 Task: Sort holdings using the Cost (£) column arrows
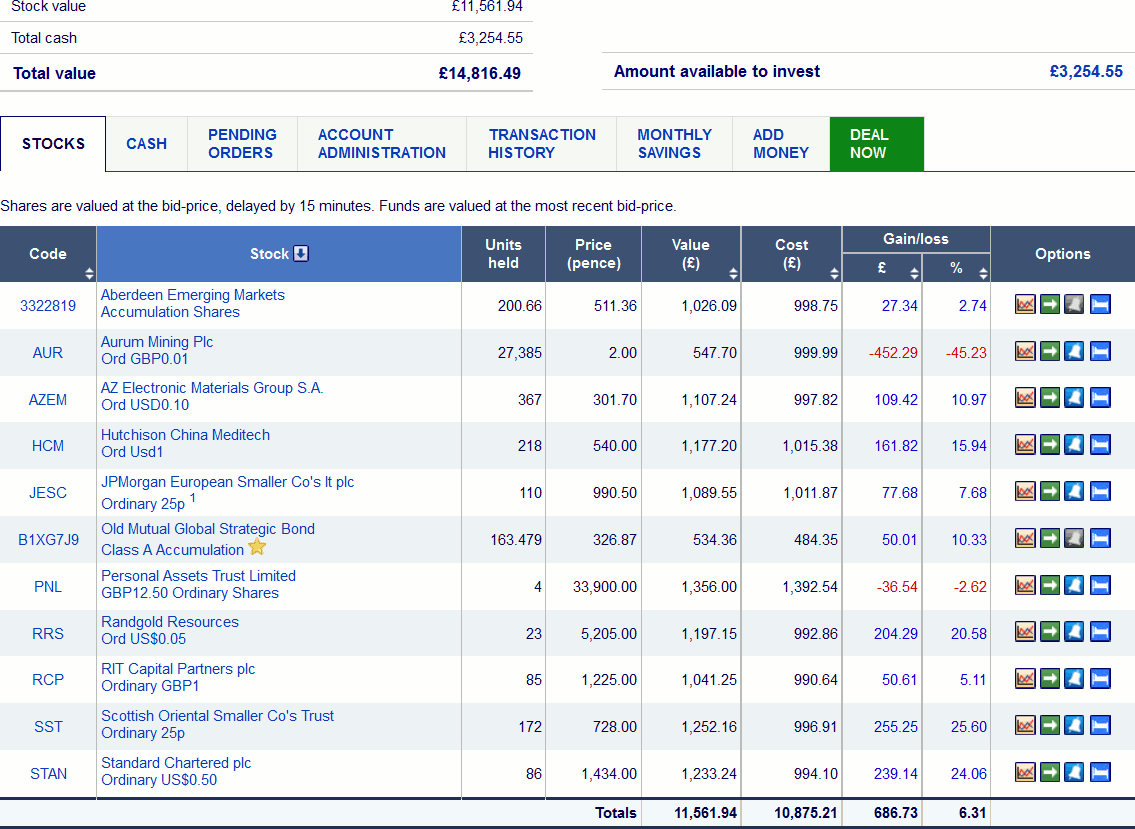tap(835, 273)
